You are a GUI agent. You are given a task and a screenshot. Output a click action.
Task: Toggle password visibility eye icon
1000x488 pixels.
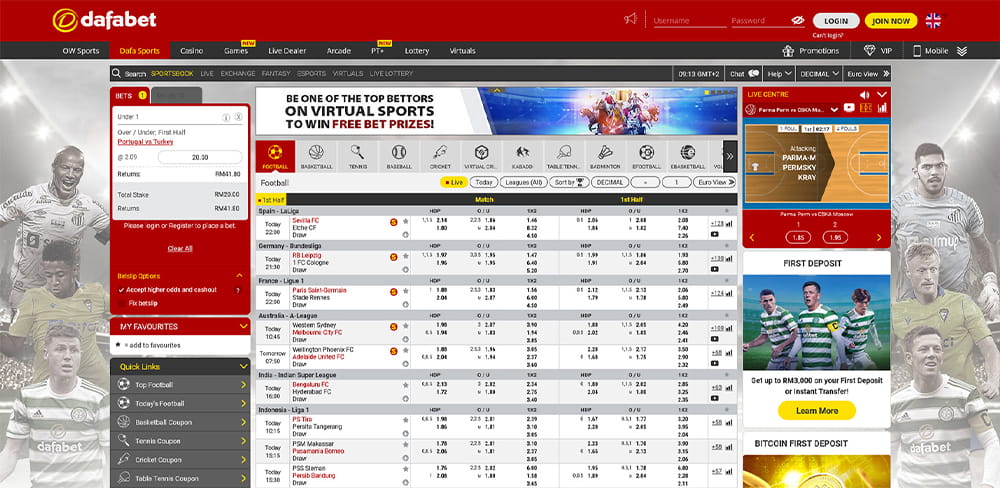click(x=798, y=20)
